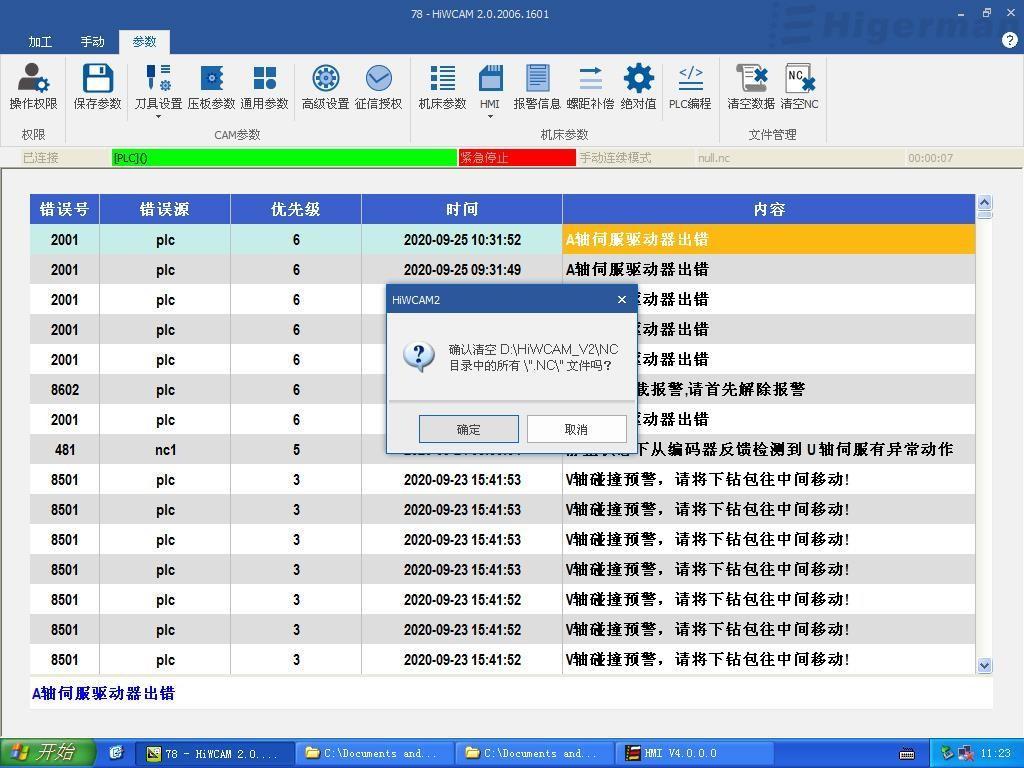Click error number 8602 cell
The image size is (1024, 768).
pos(64,390)
